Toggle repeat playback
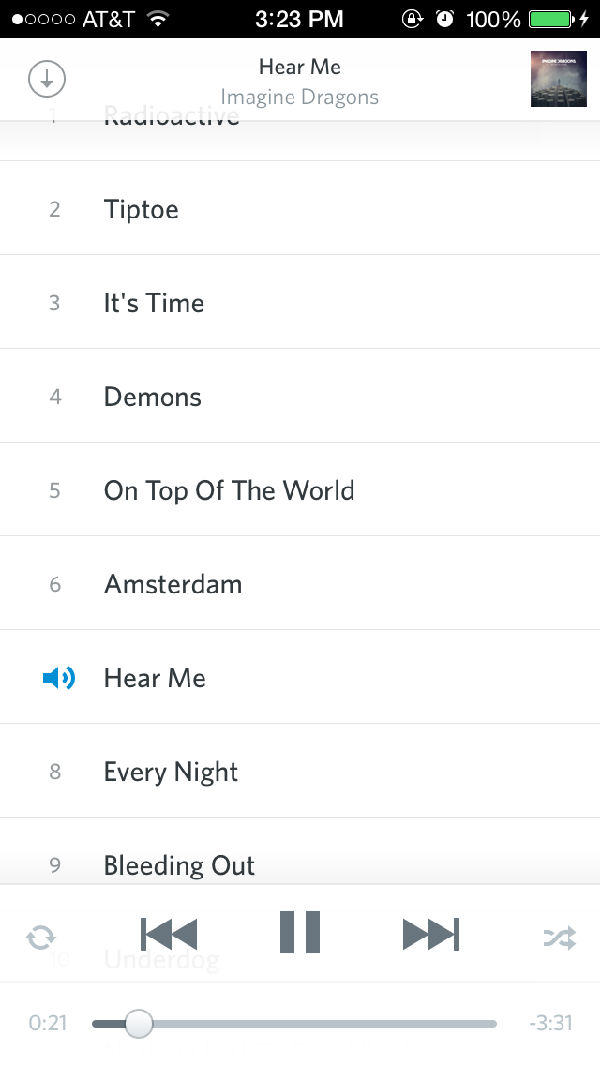This screenshot has width=600, height=1065. pyautogui.click(x=41, y=938)
